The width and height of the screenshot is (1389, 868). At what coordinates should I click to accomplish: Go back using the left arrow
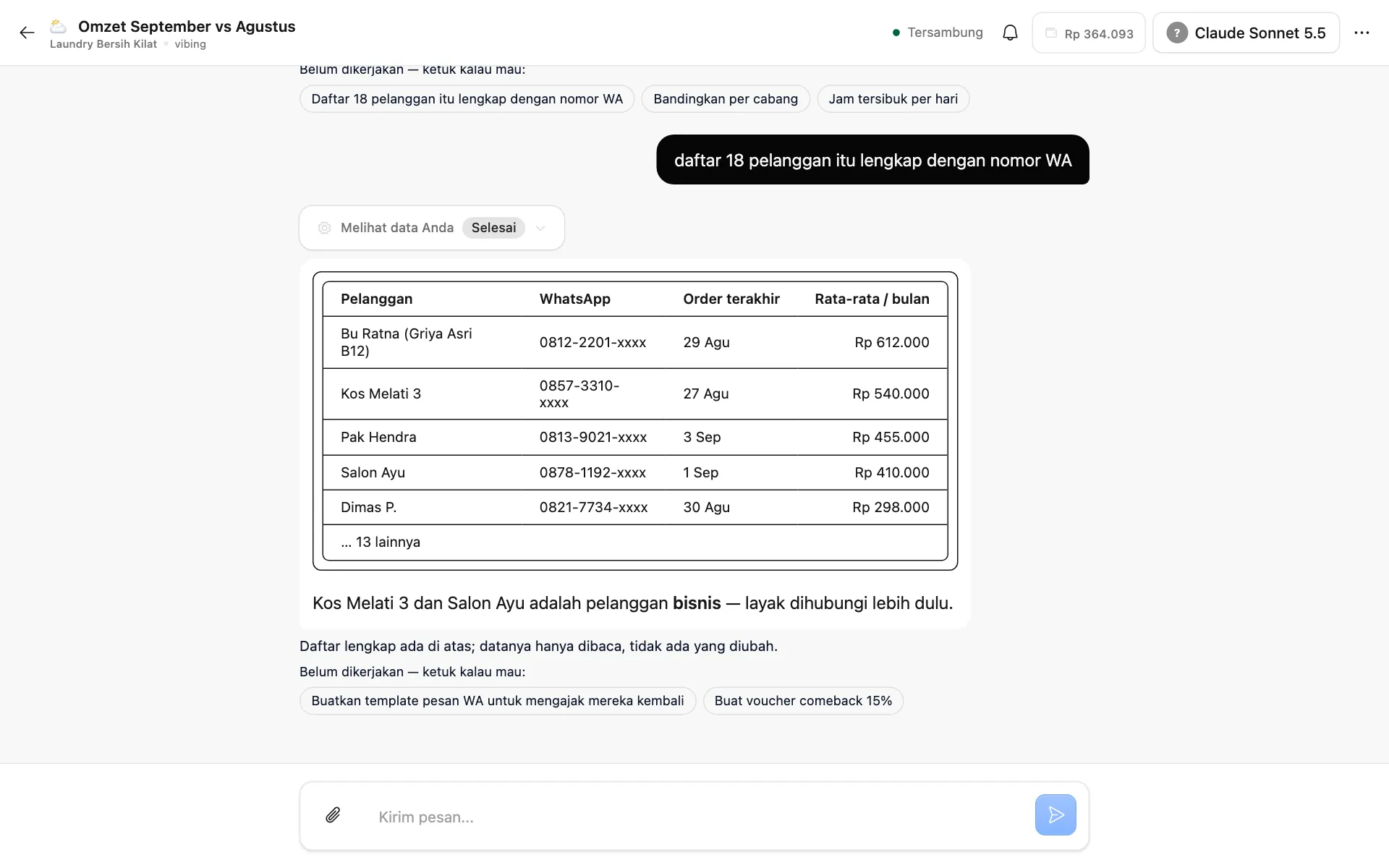coord(27,33)
